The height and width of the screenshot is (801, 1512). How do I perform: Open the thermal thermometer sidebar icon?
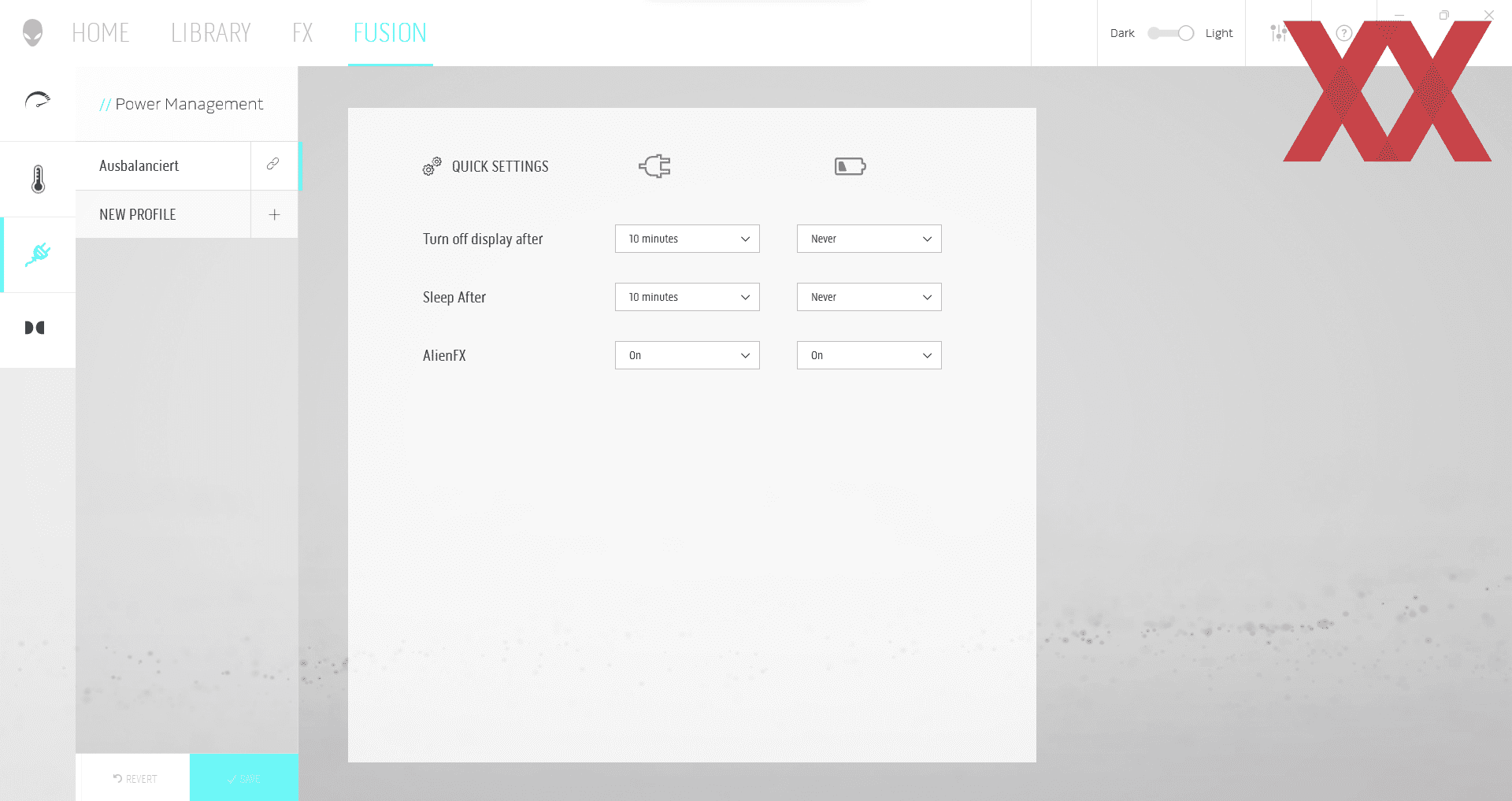(x=38, y=179)
